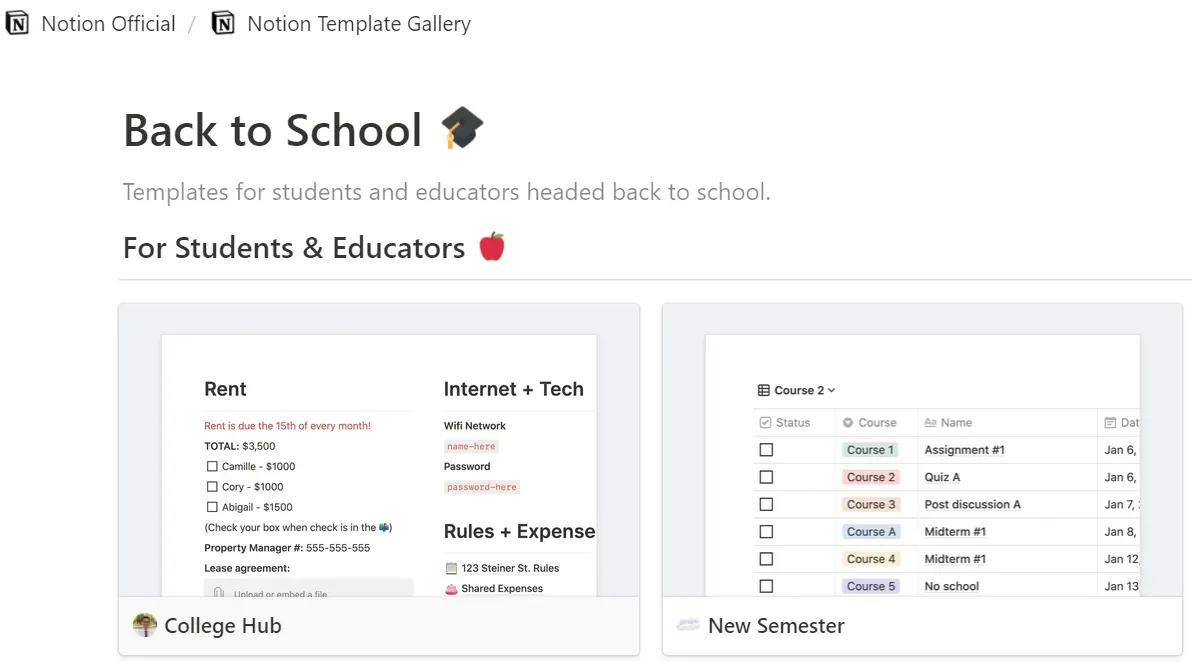Click the New Semester page icon
Screen dimensions: 1192x662
(687, 626)
